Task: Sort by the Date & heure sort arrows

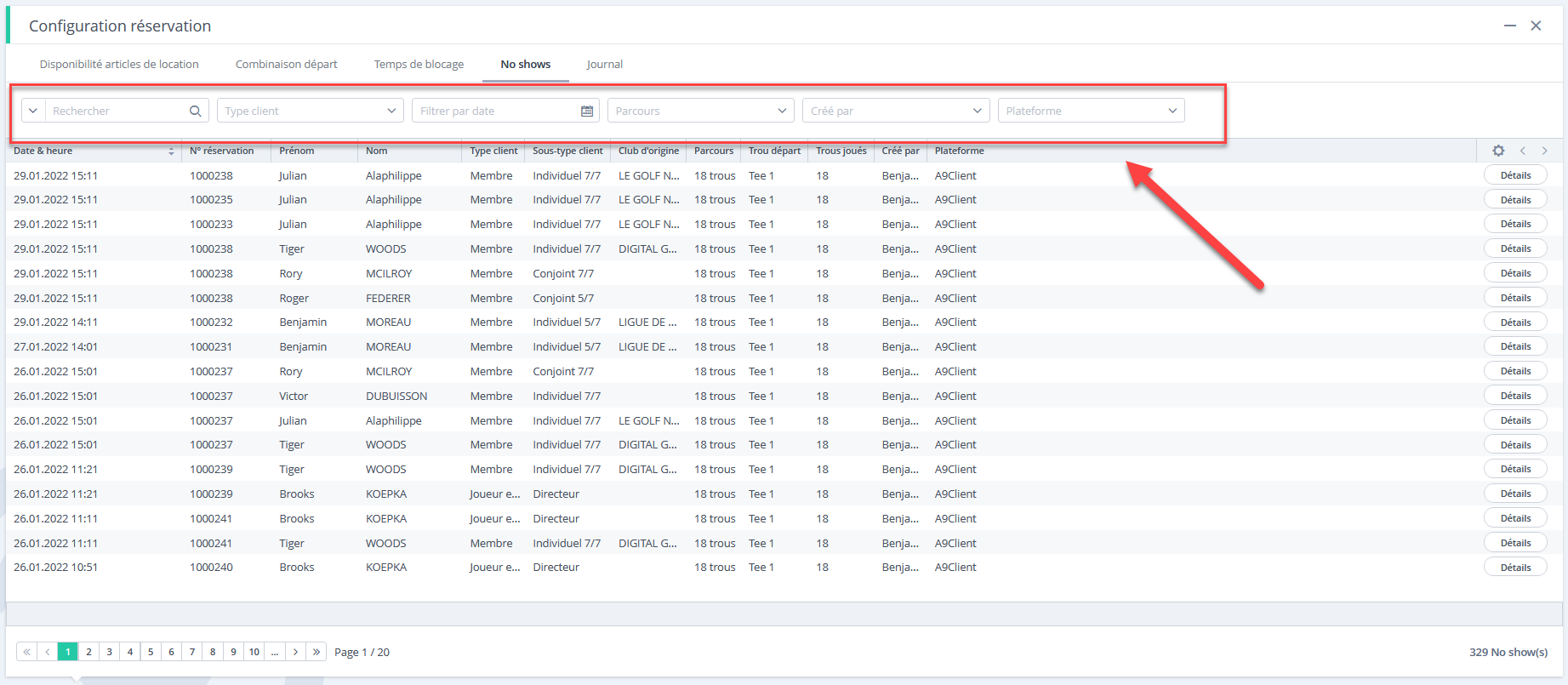Action: point(171,151)
